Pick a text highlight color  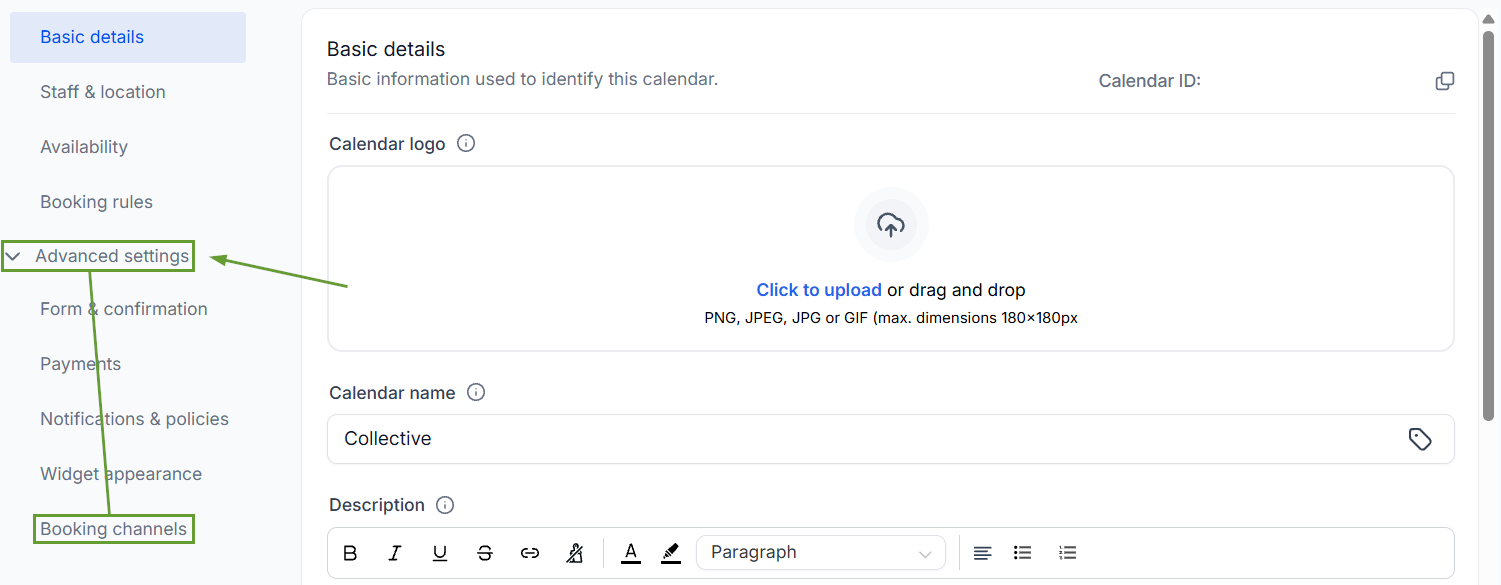click(x=671, y=553)
